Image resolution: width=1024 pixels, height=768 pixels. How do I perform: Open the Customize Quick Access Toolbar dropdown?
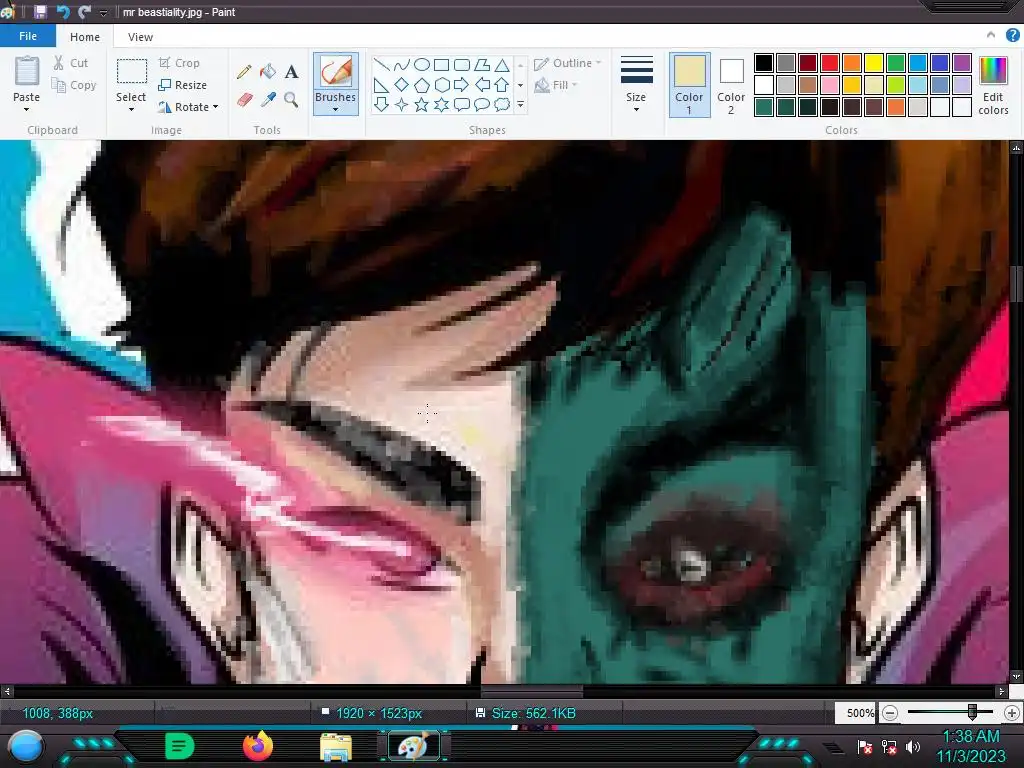tap(103, 12)
